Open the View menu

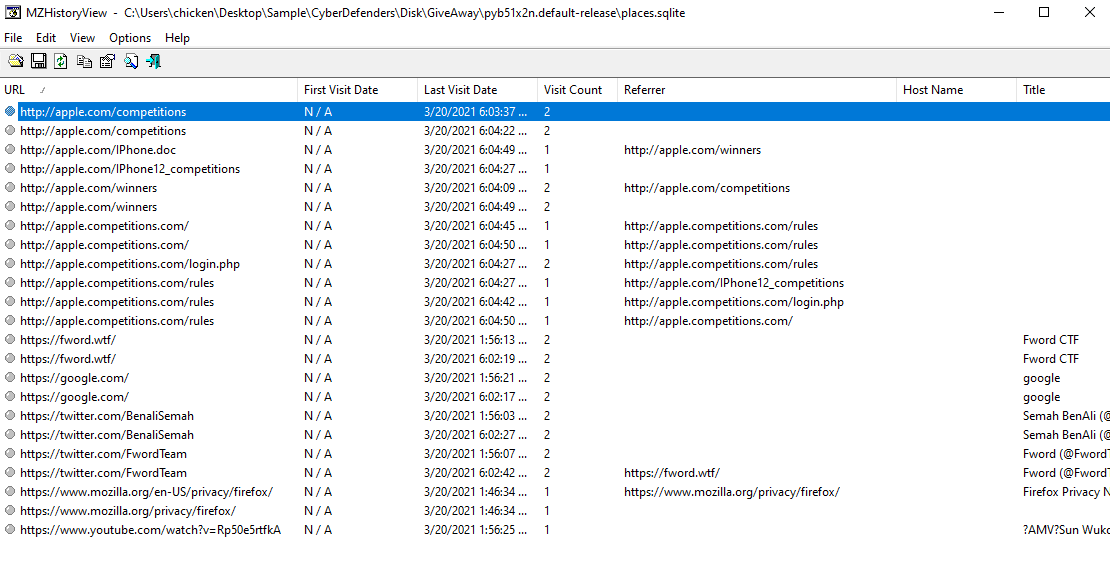[83, 38]
